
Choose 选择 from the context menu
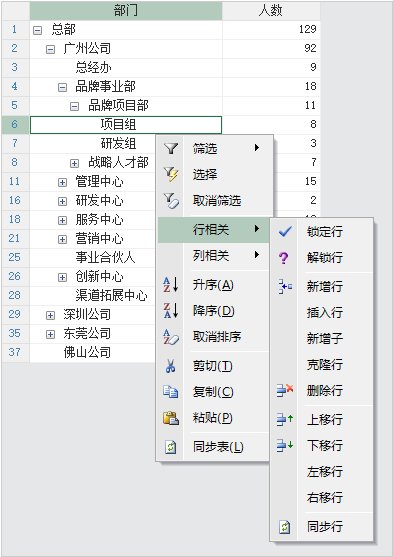[x=214, y=174]
